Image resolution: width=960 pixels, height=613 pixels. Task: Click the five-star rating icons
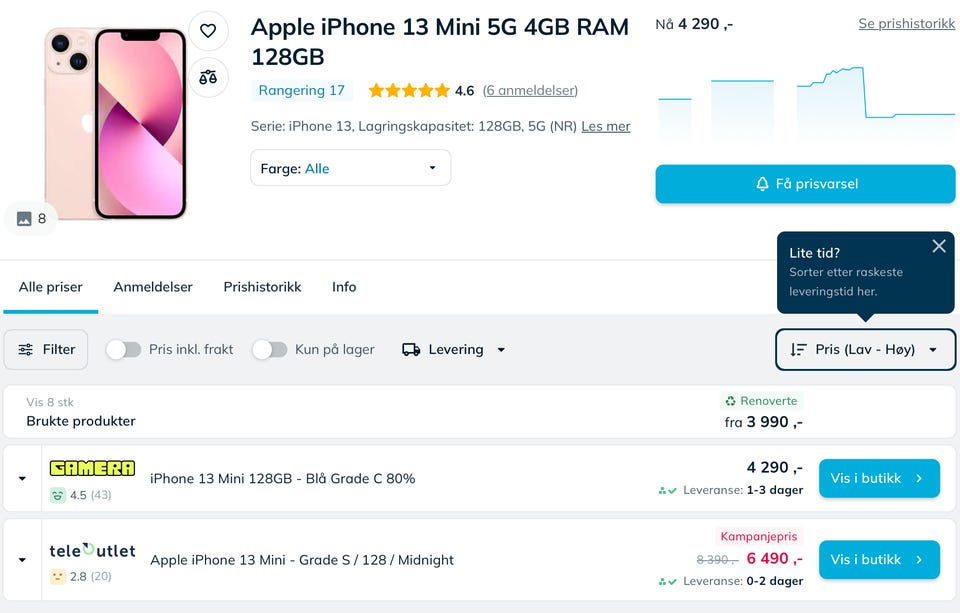[408, 91]
